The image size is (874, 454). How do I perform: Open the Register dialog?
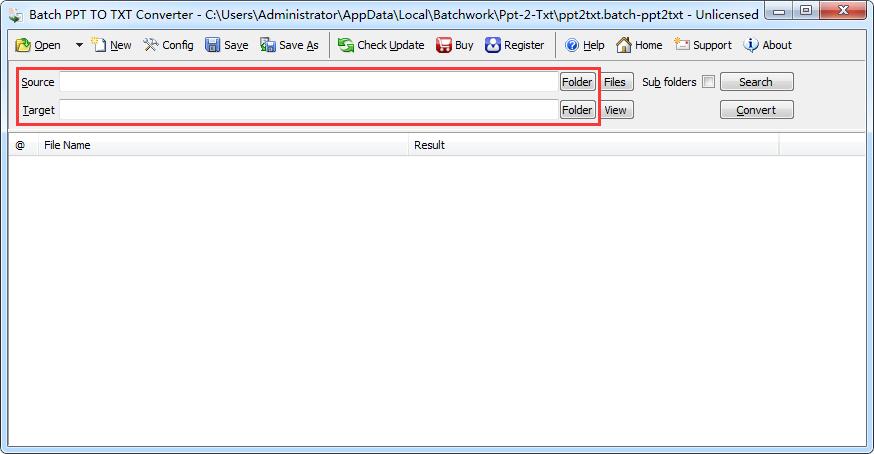514,45
